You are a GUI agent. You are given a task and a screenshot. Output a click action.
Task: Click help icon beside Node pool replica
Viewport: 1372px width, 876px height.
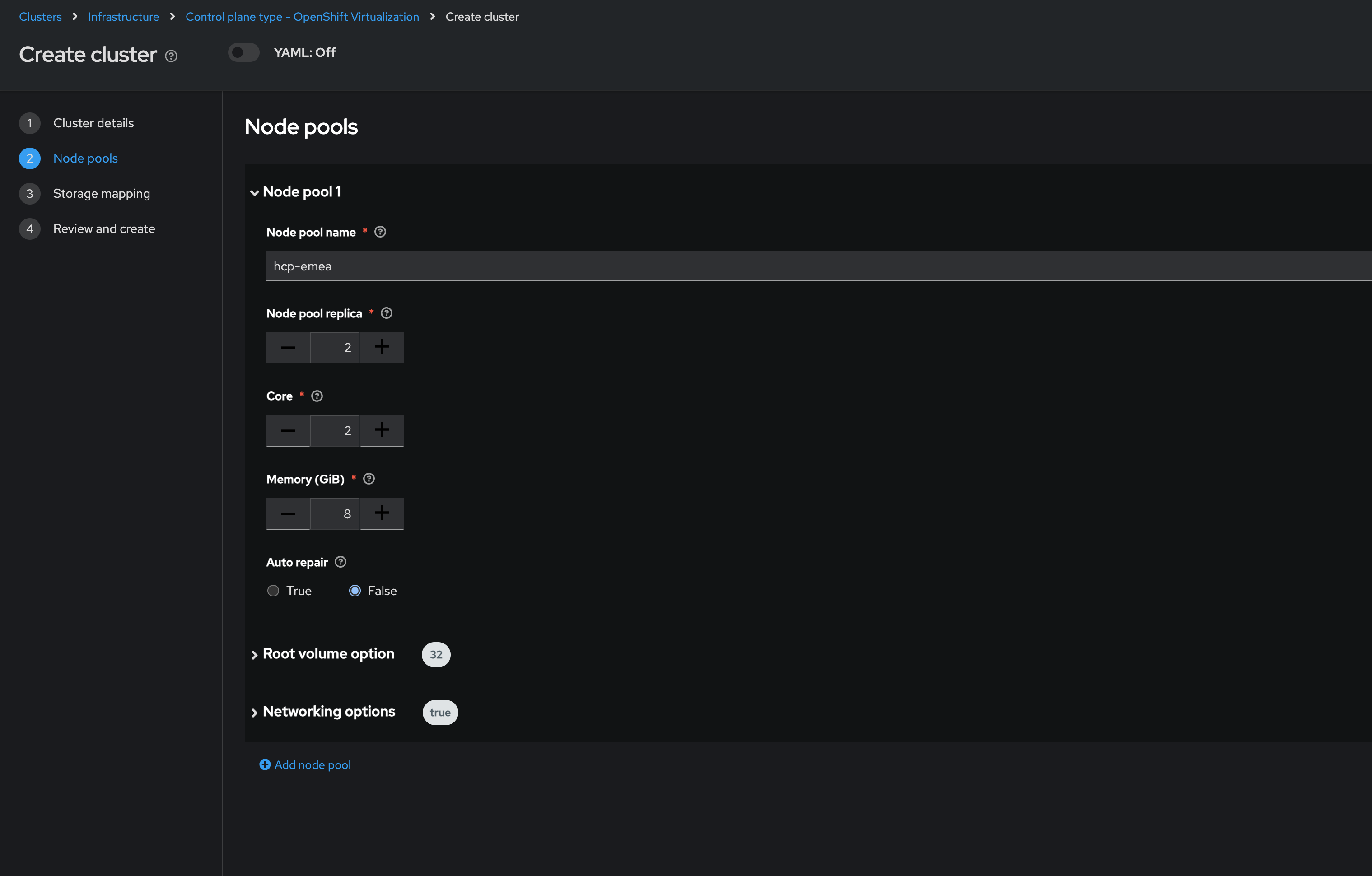tap(386, 313)
